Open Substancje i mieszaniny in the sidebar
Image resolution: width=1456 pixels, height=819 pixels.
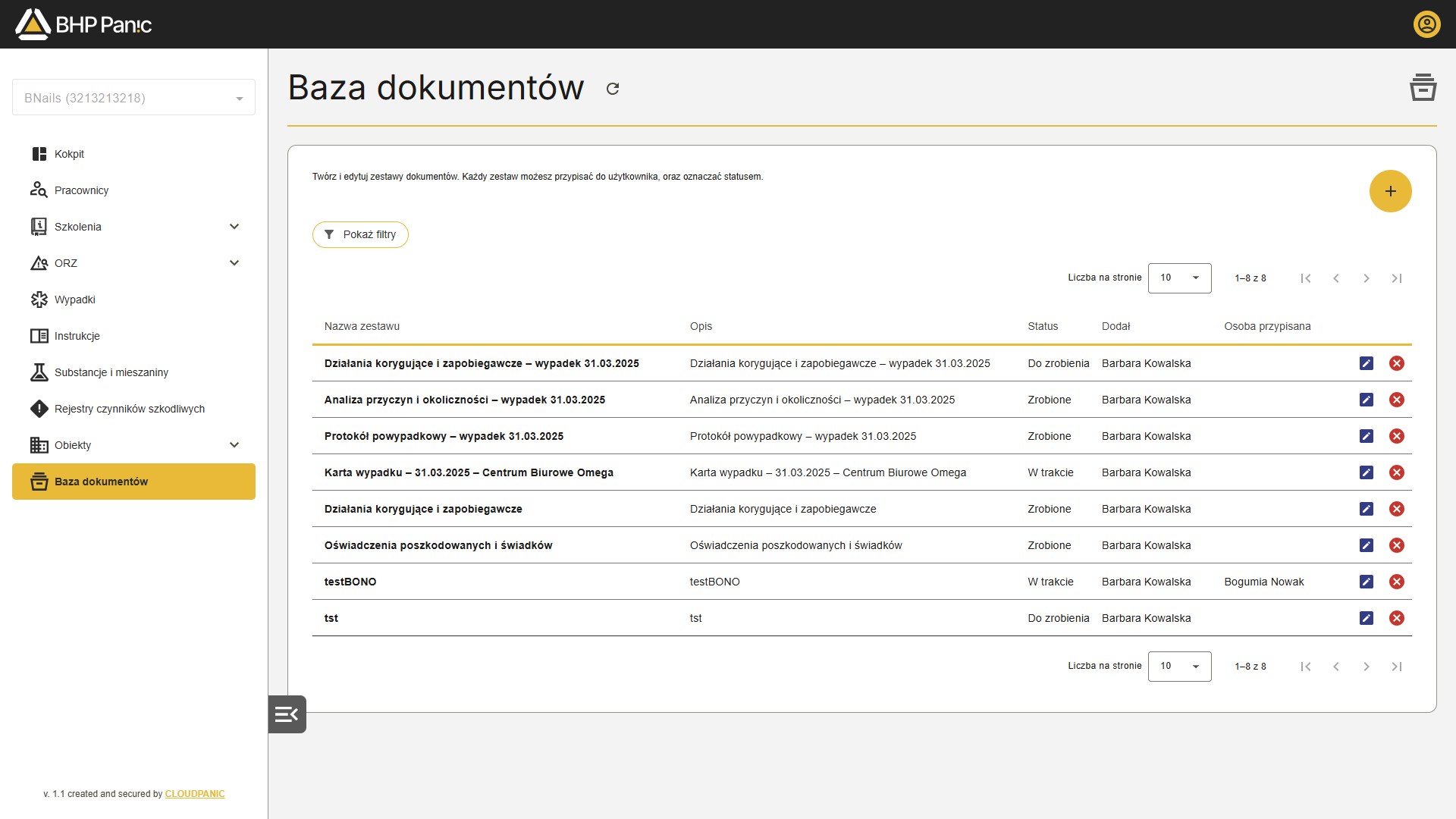click(133, 372)
